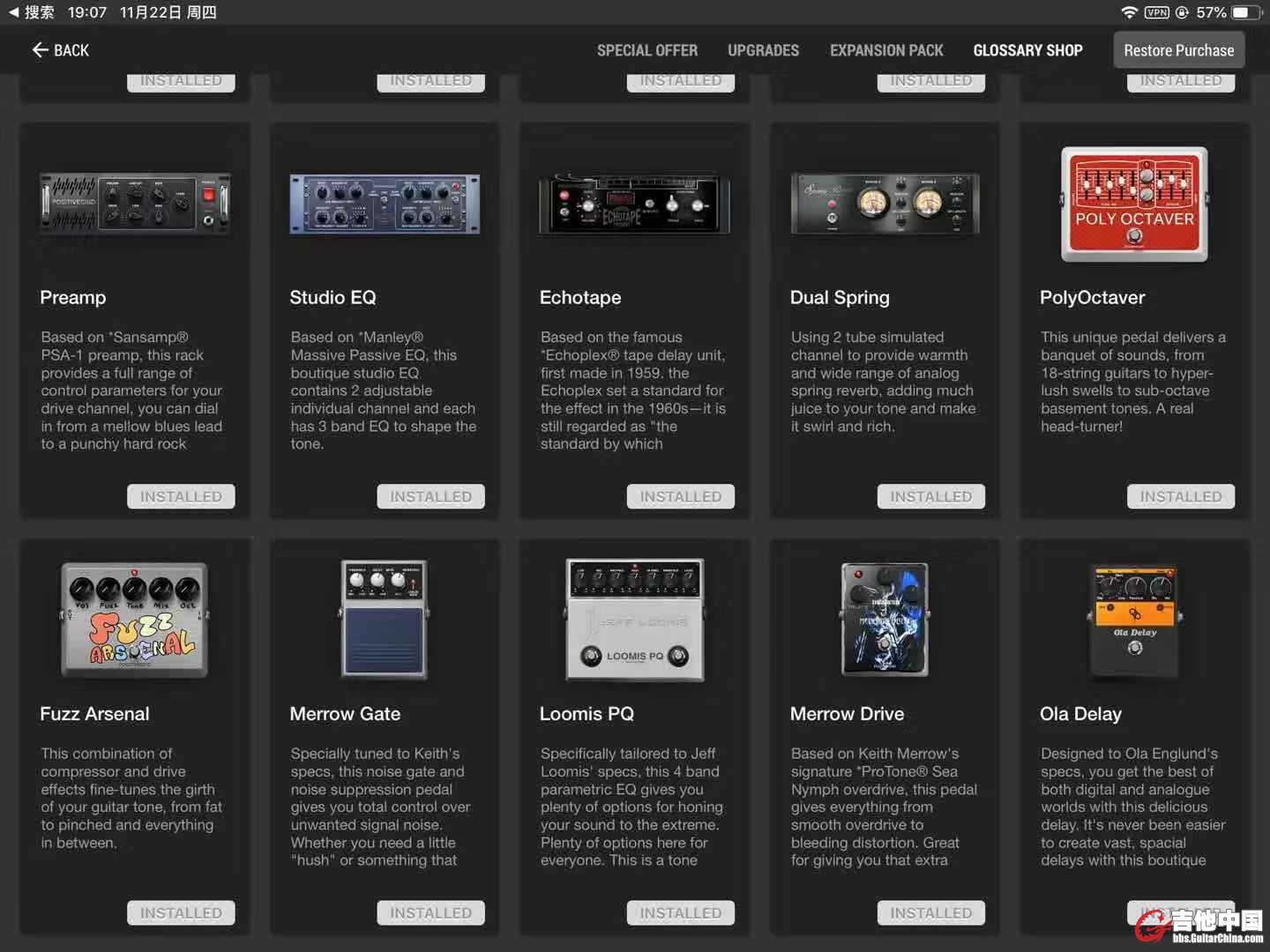The height and width of the screenshot is (952, 1270).
Task: Tap the Ola Delay pedal image
Action: pyautogui.click(x=1135, y=620)
